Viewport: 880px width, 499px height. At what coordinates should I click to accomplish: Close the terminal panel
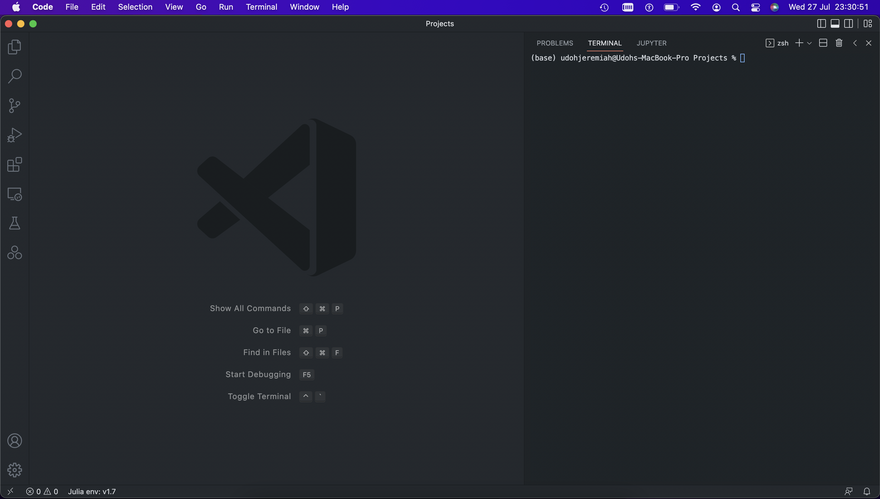point(869,43)
